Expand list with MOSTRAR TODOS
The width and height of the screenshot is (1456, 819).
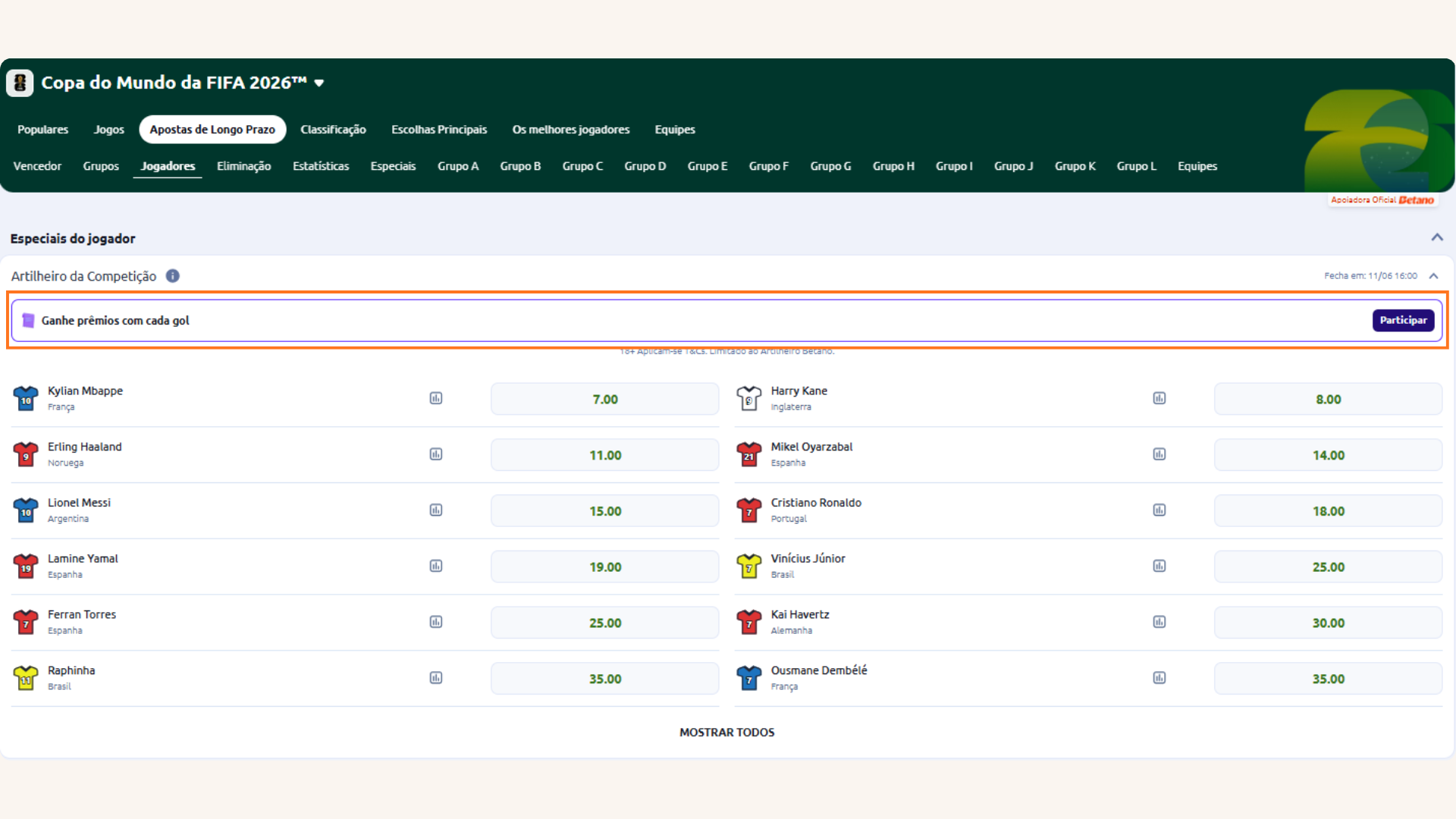pyautogui.click(x=726, y=733)
